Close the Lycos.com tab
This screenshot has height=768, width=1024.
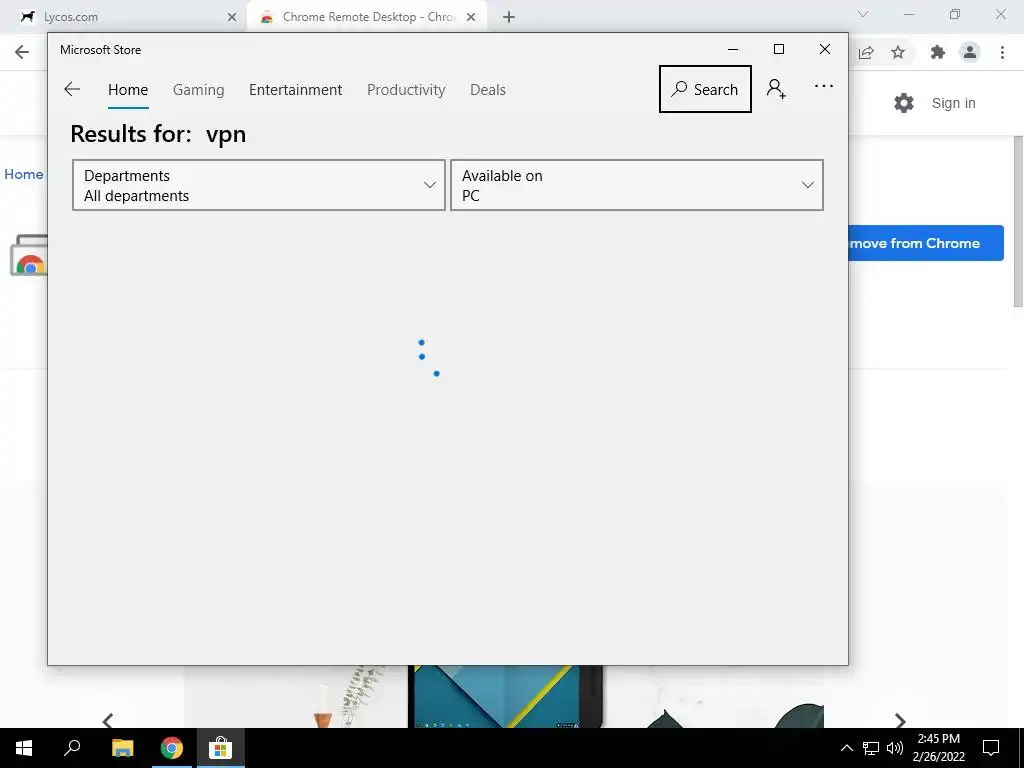tap(232, 17)
